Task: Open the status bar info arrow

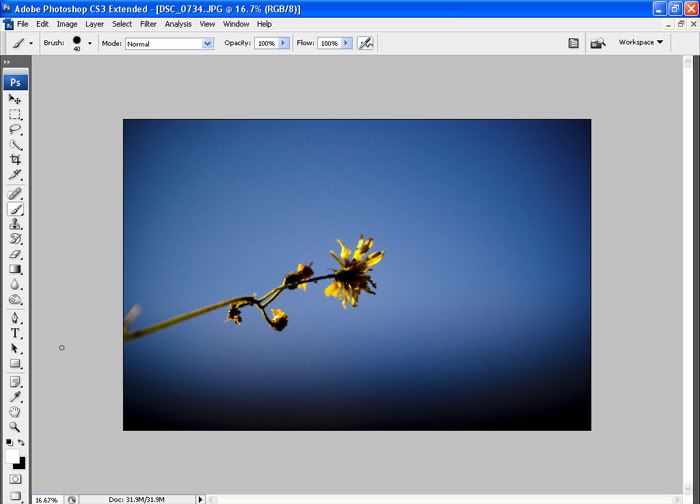Action: click(200, 500)
